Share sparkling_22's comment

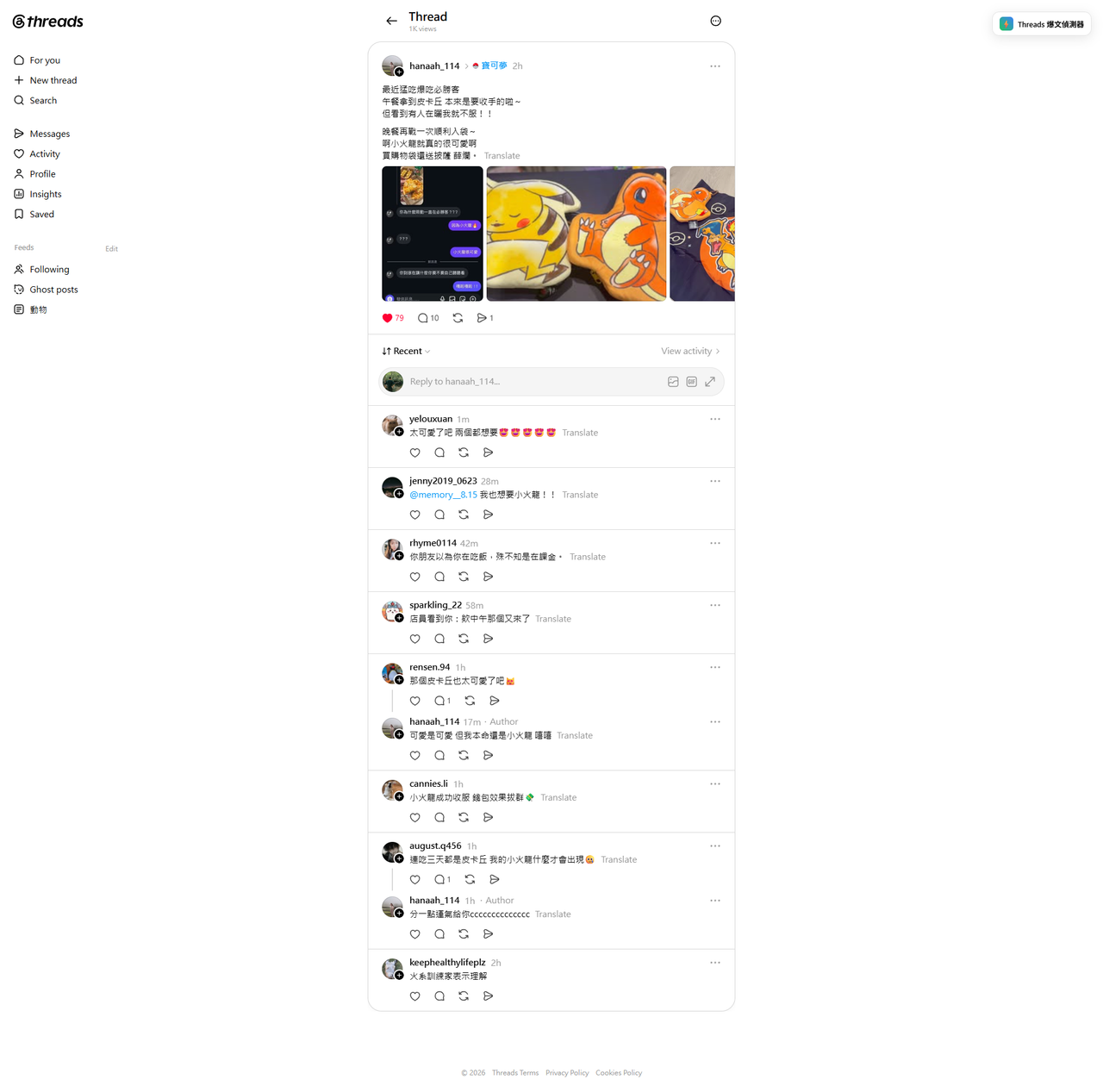pyautogui.click(x=488, y=639)
